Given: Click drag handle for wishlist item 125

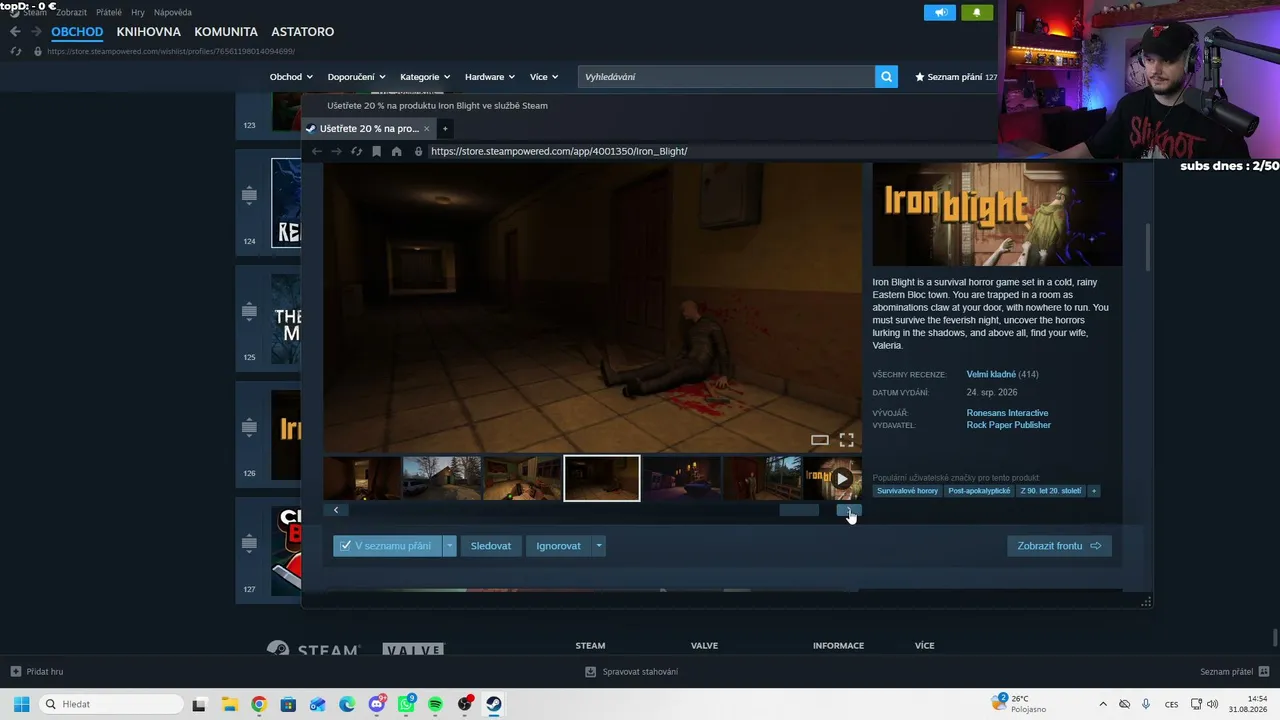Looking at the screenshot, I should [250, 312].
